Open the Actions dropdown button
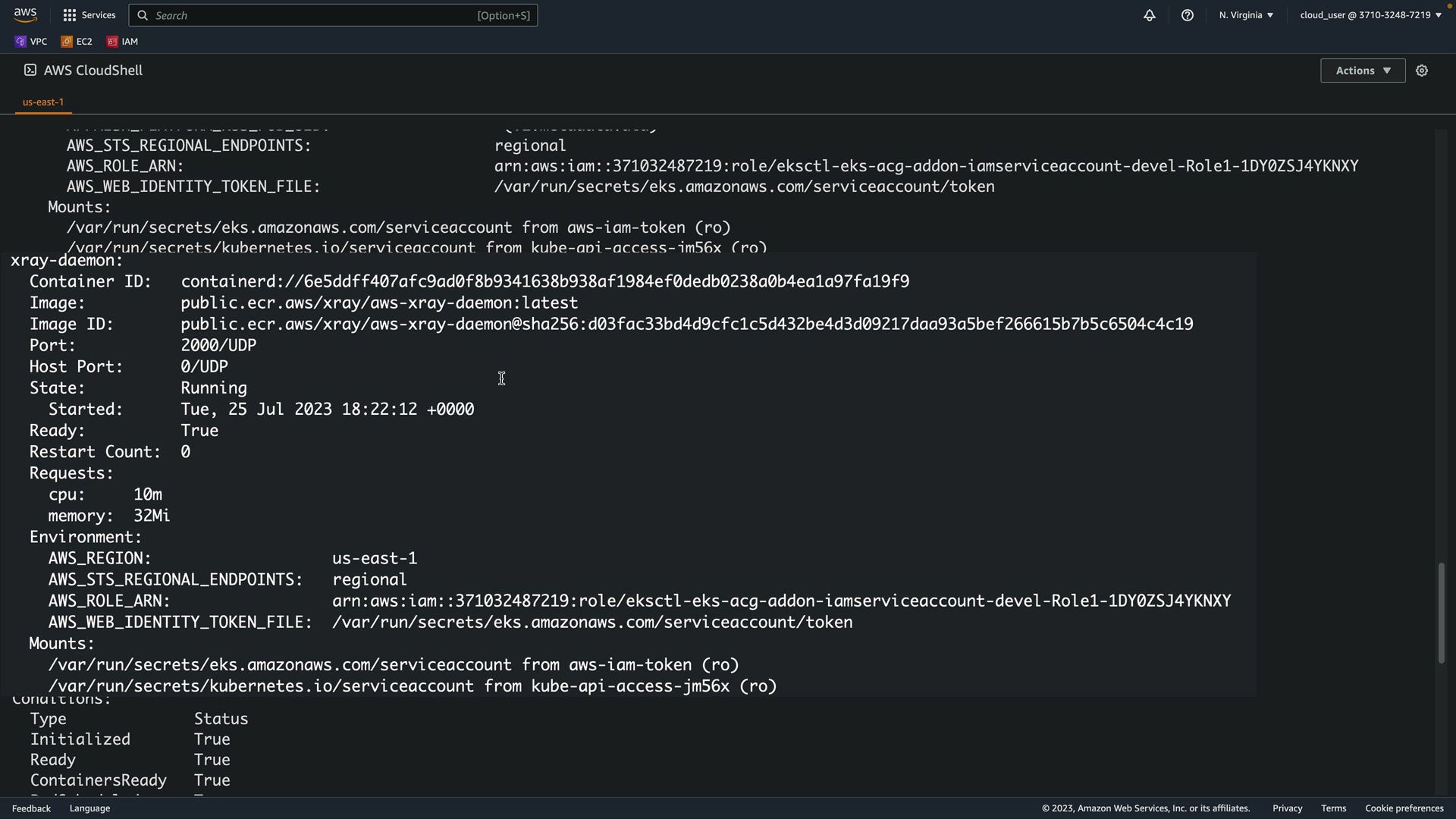Screen dimensions: 1456x819 (x=1362, y=71)
